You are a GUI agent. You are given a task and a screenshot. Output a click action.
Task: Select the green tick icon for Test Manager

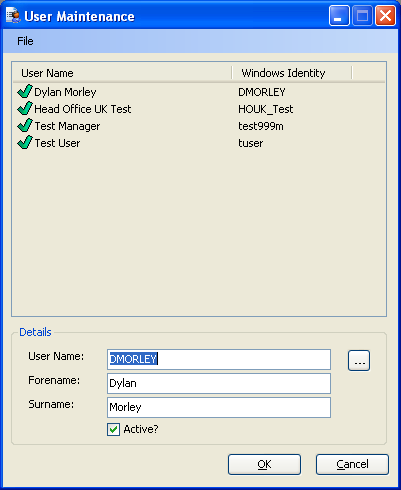point(25,125)
